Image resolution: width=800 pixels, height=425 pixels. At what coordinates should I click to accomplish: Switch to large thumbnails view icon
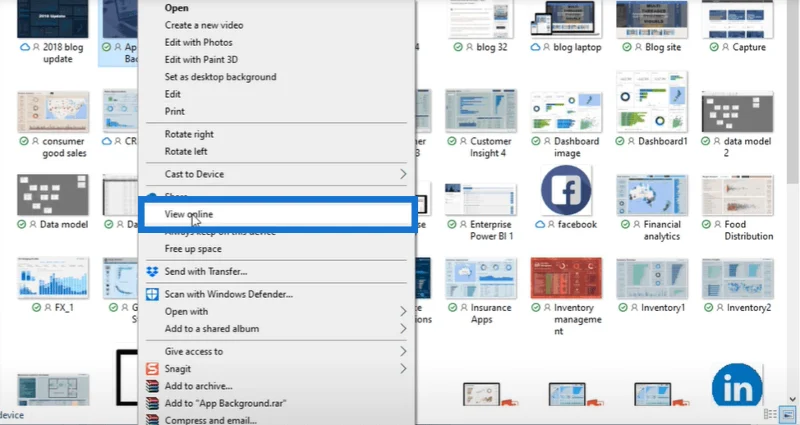[x=788, y=414]
